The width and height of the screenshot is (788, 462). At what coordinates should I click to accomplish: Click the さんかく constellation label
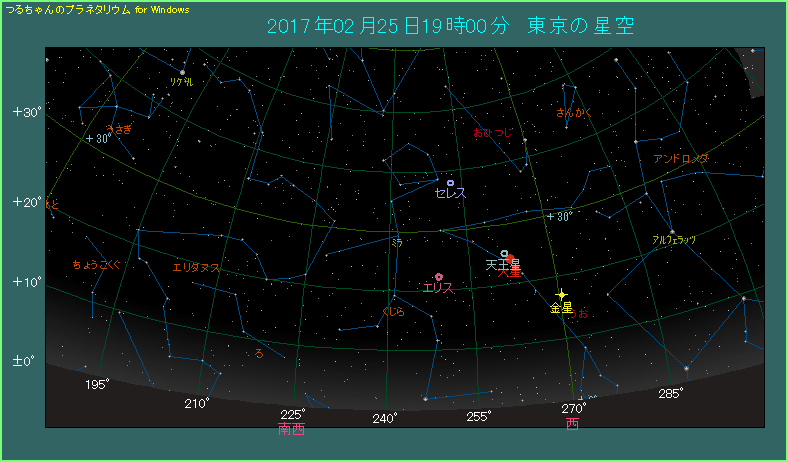pos(574,113)
